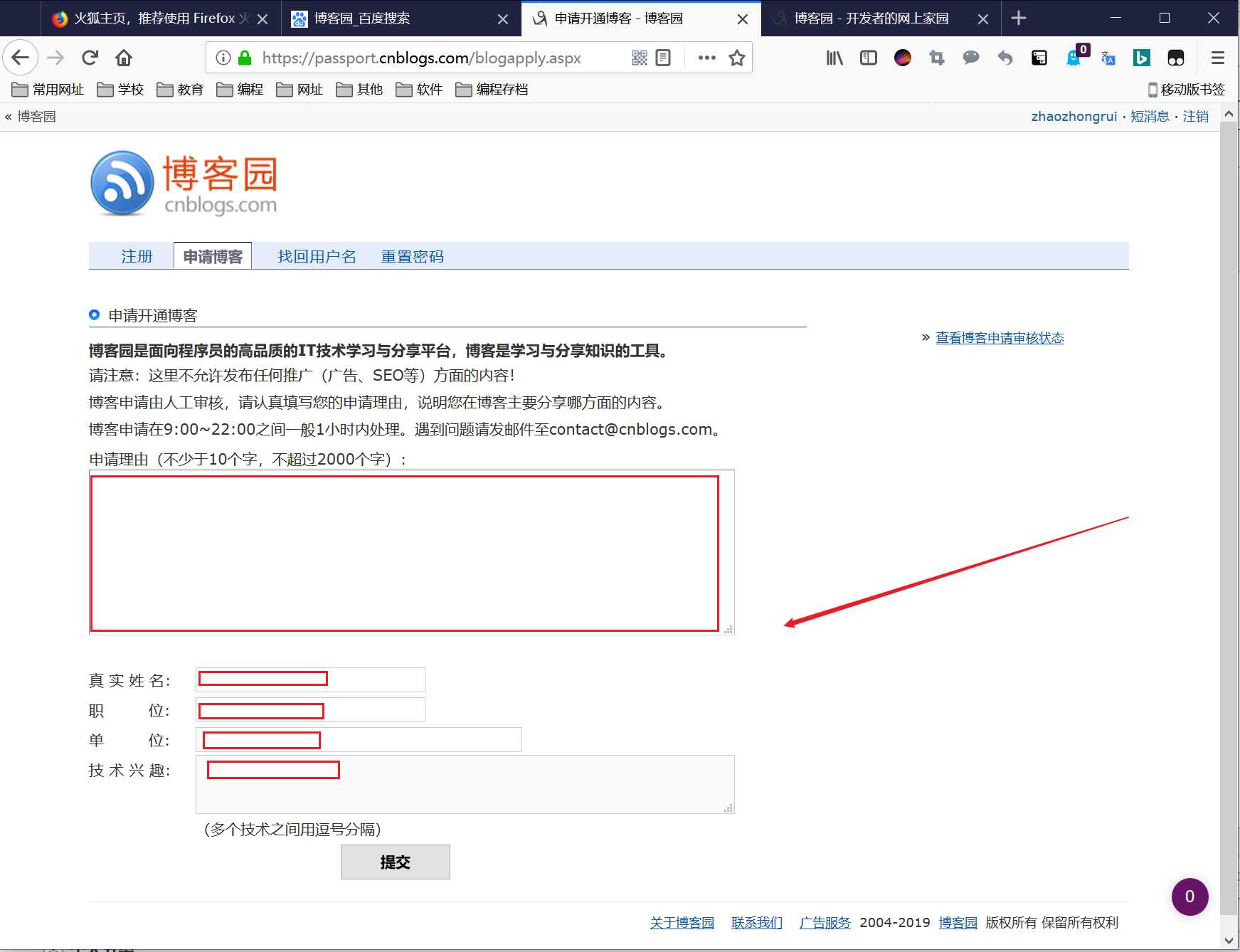Bookmark this page with the star icon
The width and height of the screenshot is (1240, 952).
(x=737, y=58)
